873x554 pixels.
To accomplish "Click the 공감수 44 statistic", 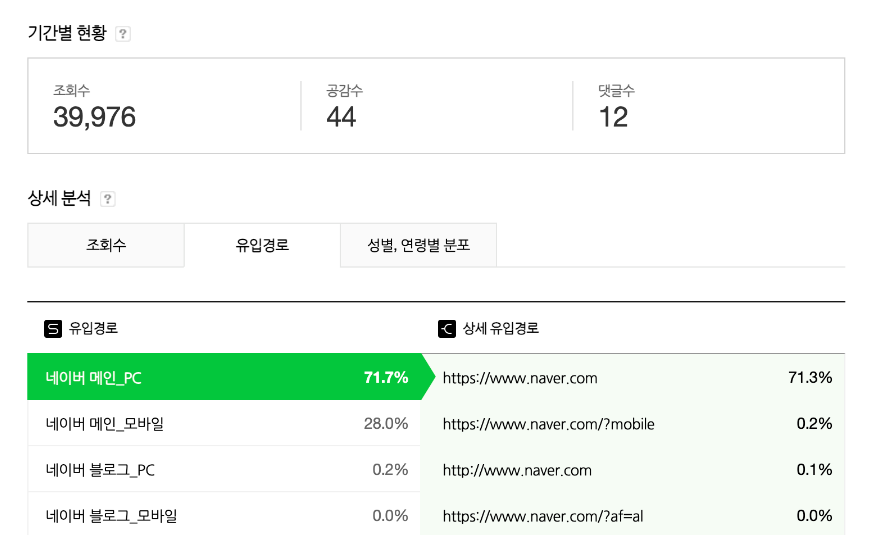I will pyautogui.click(x=341, y=117).
